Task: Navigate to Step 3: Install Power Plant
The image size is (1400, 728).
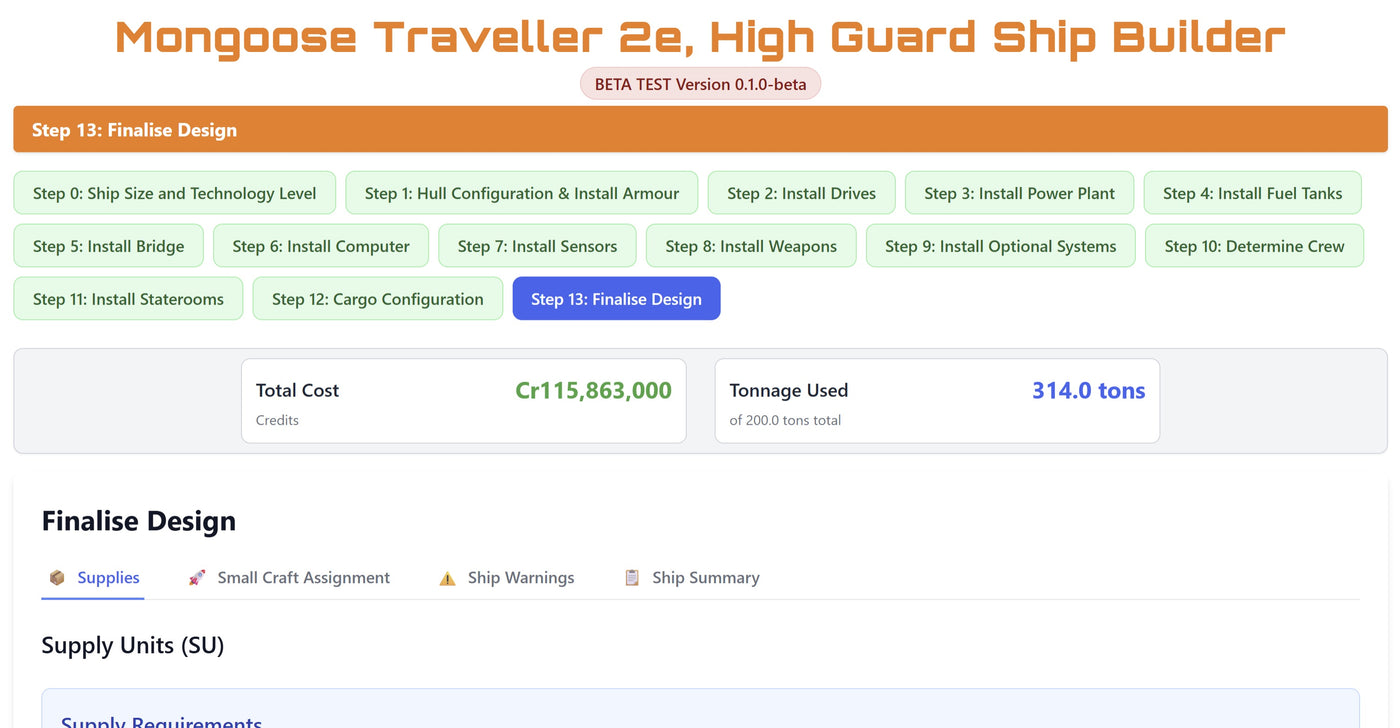Action: pos(1019,193)
